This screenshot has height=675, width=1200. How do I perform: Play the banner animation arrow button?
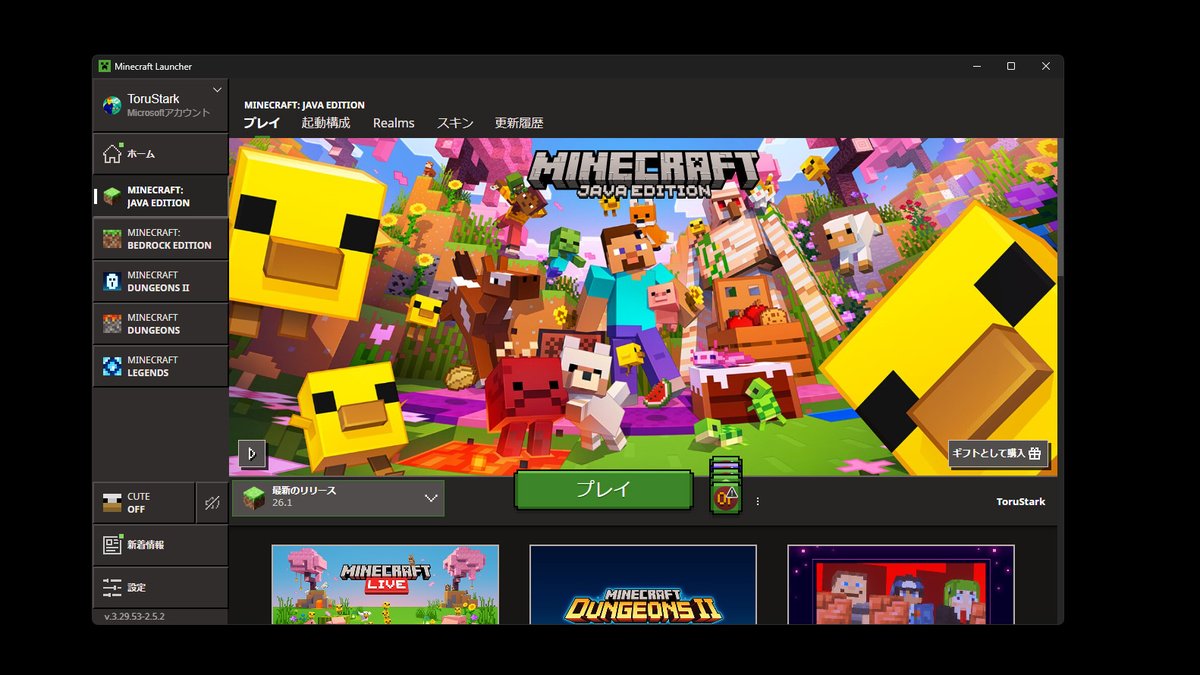pos(251,453)
